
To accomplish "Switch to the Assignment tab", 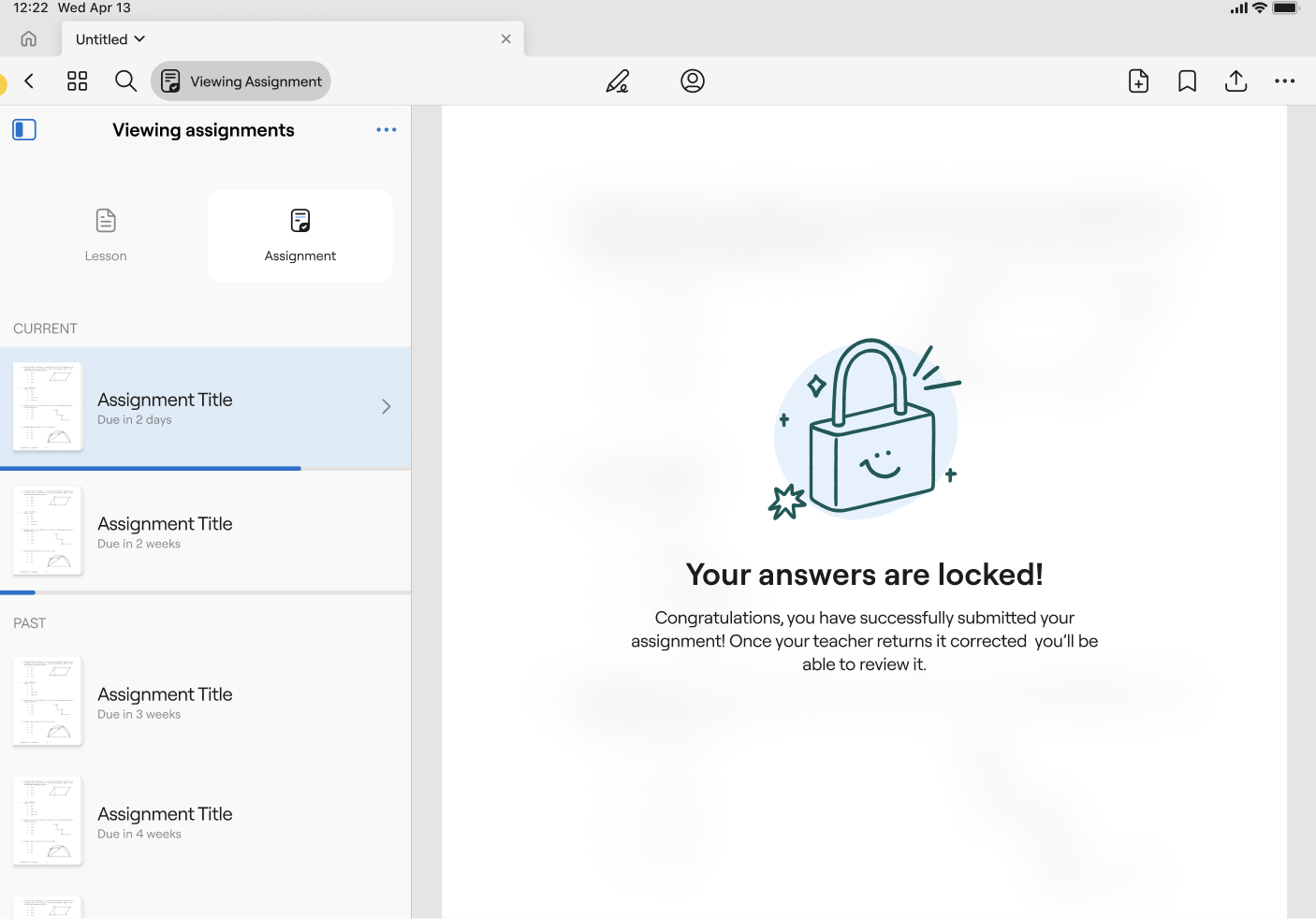I will 300,236.
